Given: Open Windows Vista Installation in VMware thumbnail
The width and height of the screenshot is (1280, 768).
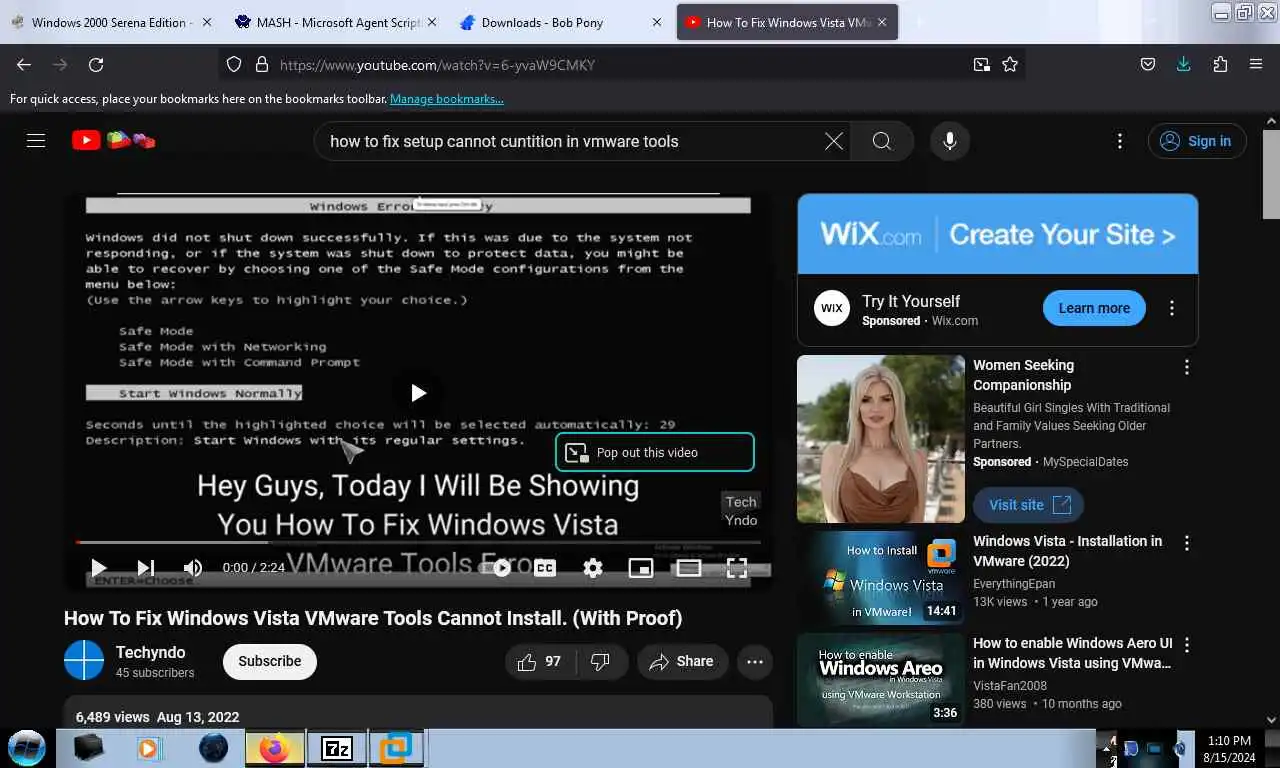Looking at the screenshot, I should coord(881,577).
